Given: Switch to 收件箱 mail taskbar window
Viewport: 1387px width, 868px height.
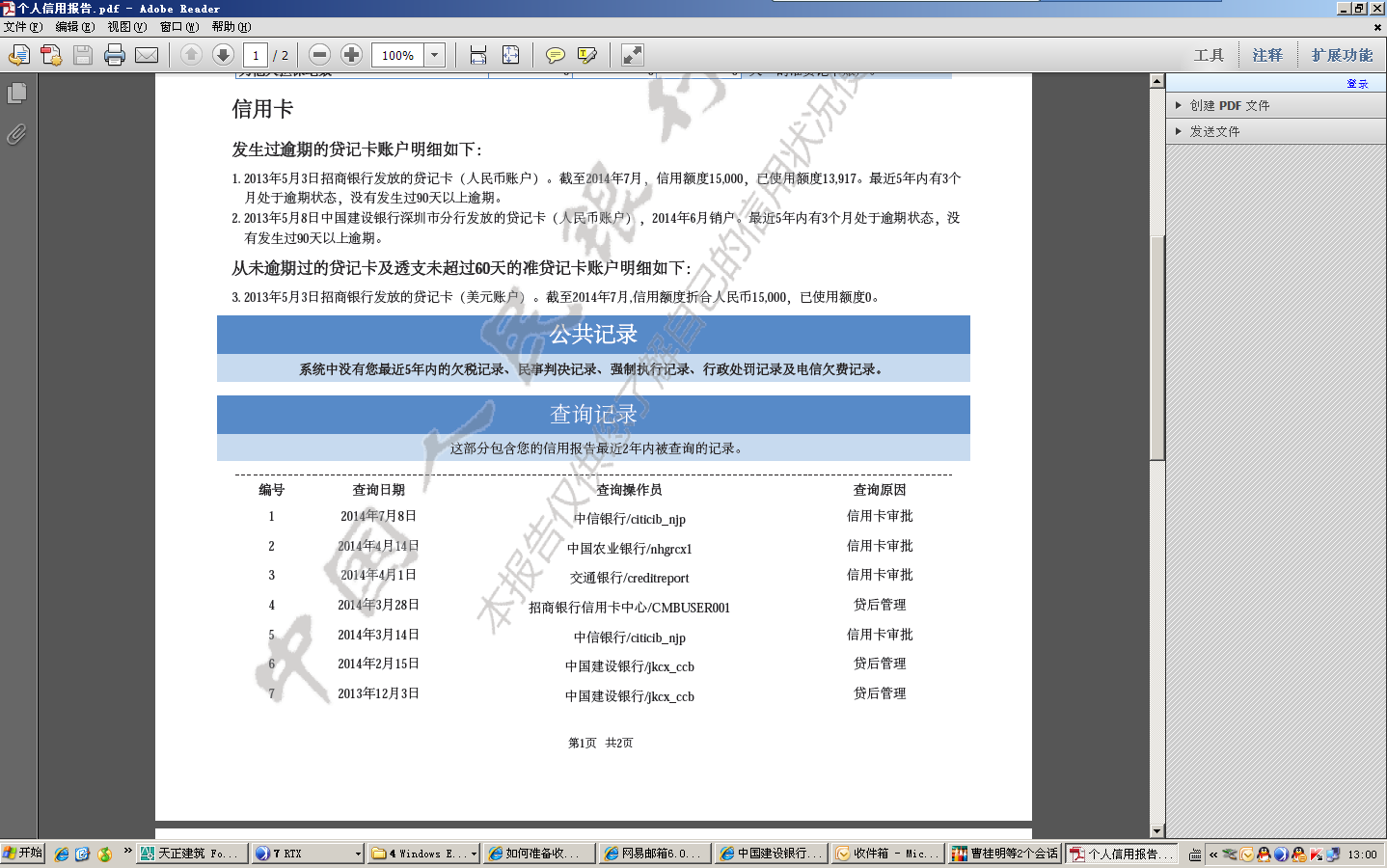Looking at the screenshot, I should (x=885, y=854).
